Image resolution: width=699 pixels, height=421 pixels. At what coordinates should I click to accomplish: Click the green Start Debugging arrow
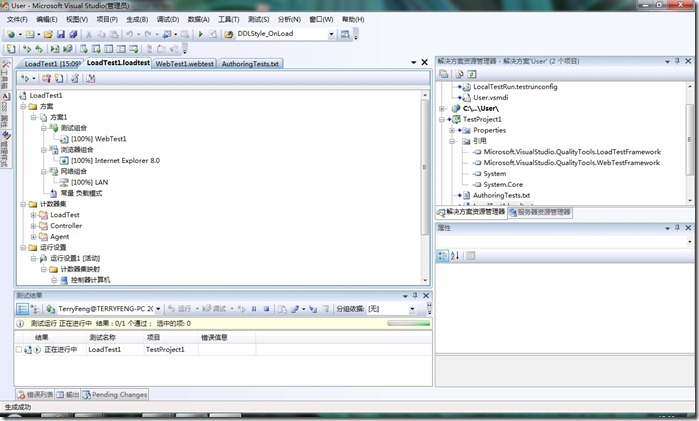click(201, 34)
